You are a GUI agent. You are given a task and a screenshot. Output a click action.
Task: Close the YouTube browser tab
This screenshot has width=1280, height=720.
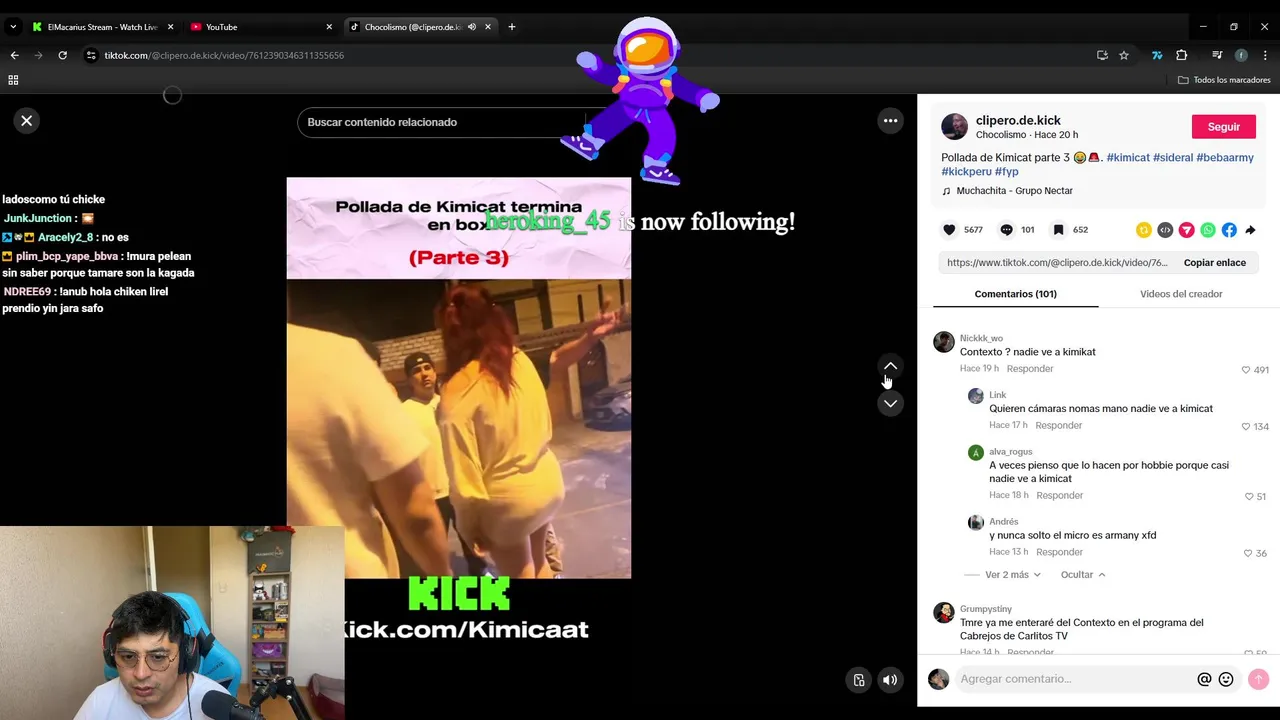[329, 27]
